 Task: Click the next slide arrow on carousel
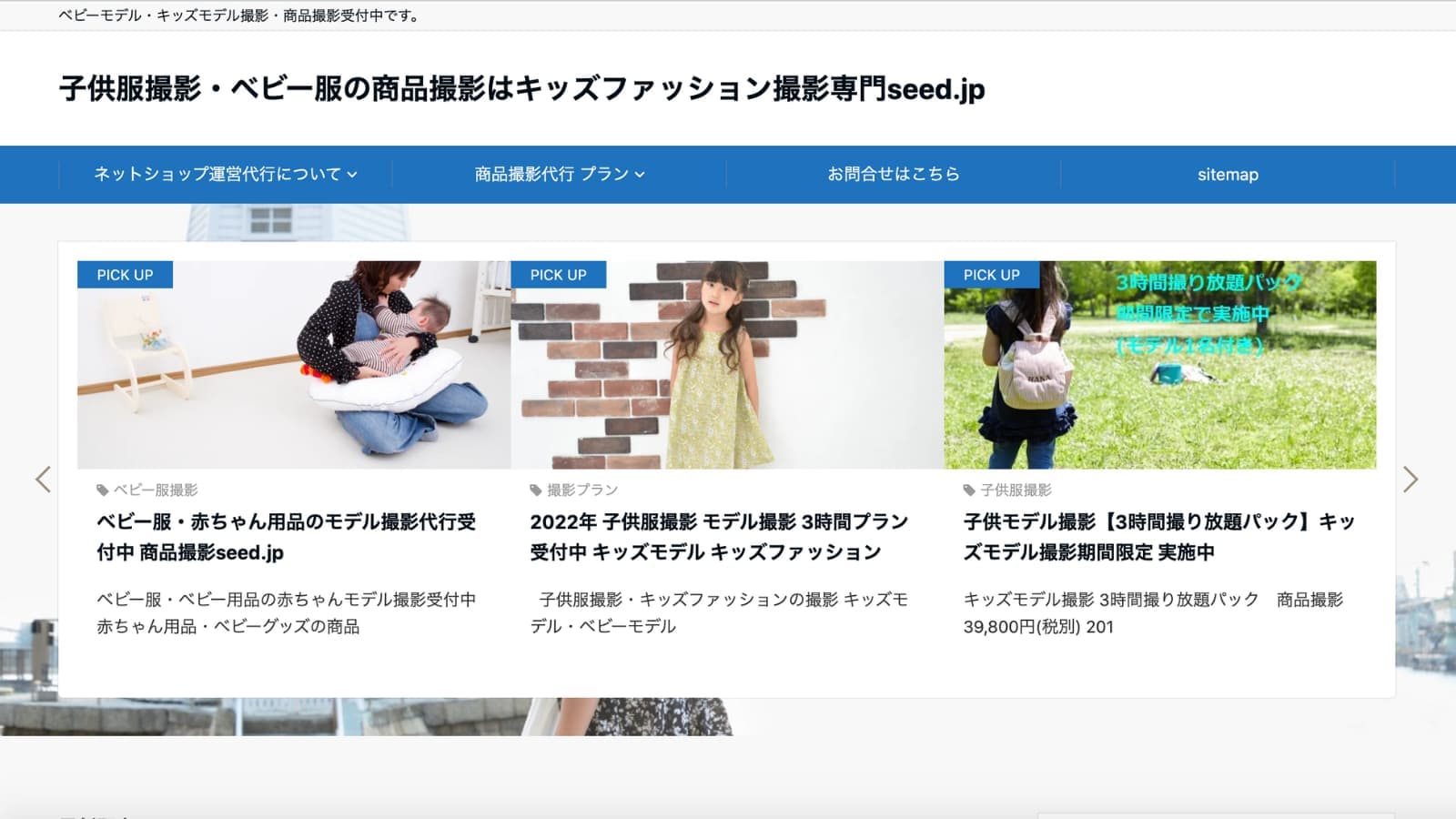(x=1410, y=480)
